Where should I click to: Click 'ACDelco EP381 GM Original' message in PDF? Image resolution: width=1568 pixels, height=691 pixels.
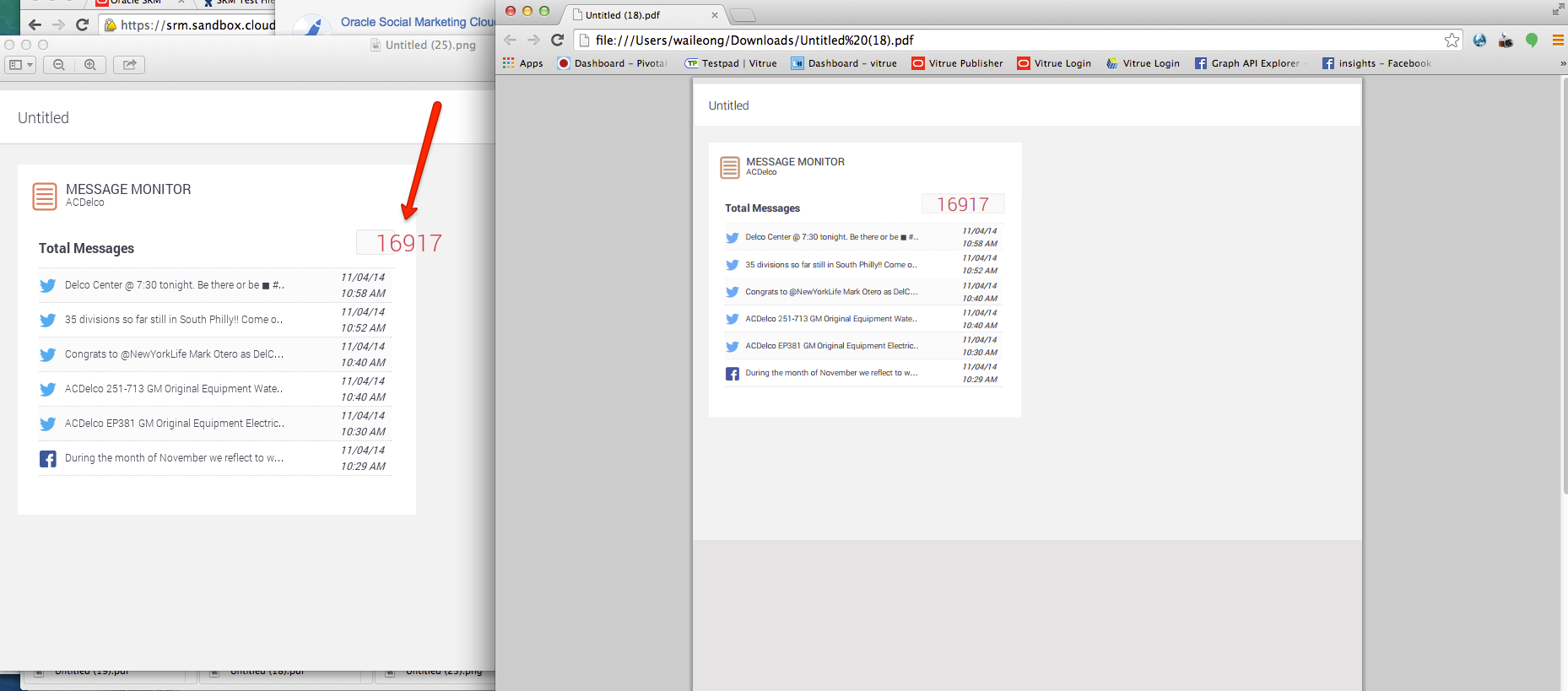pyautogui.click(x=832, y=346)
